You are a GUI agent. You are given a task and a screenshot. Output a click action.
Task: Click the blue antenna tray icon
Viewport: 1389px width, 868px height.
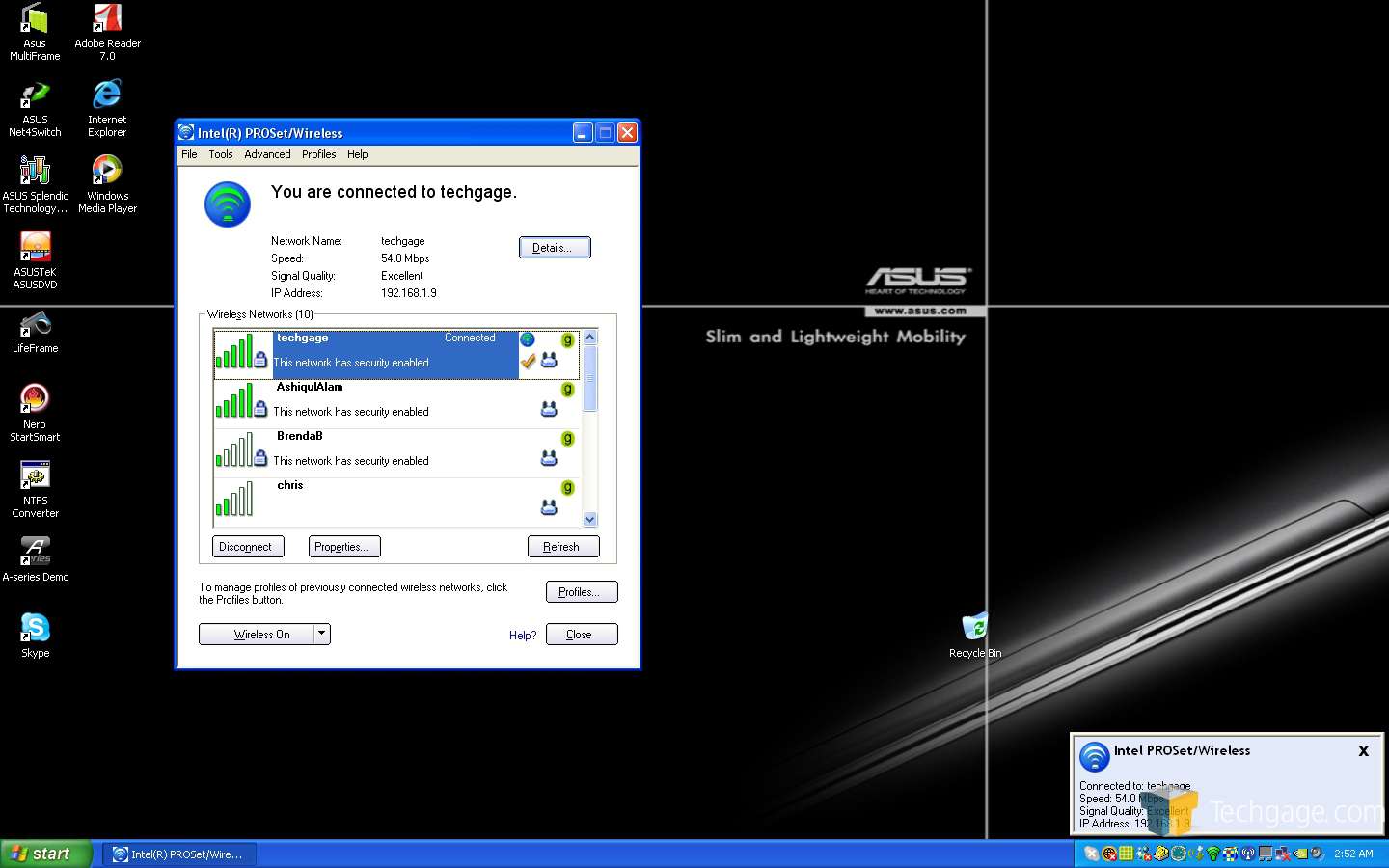pos(1248,854)
